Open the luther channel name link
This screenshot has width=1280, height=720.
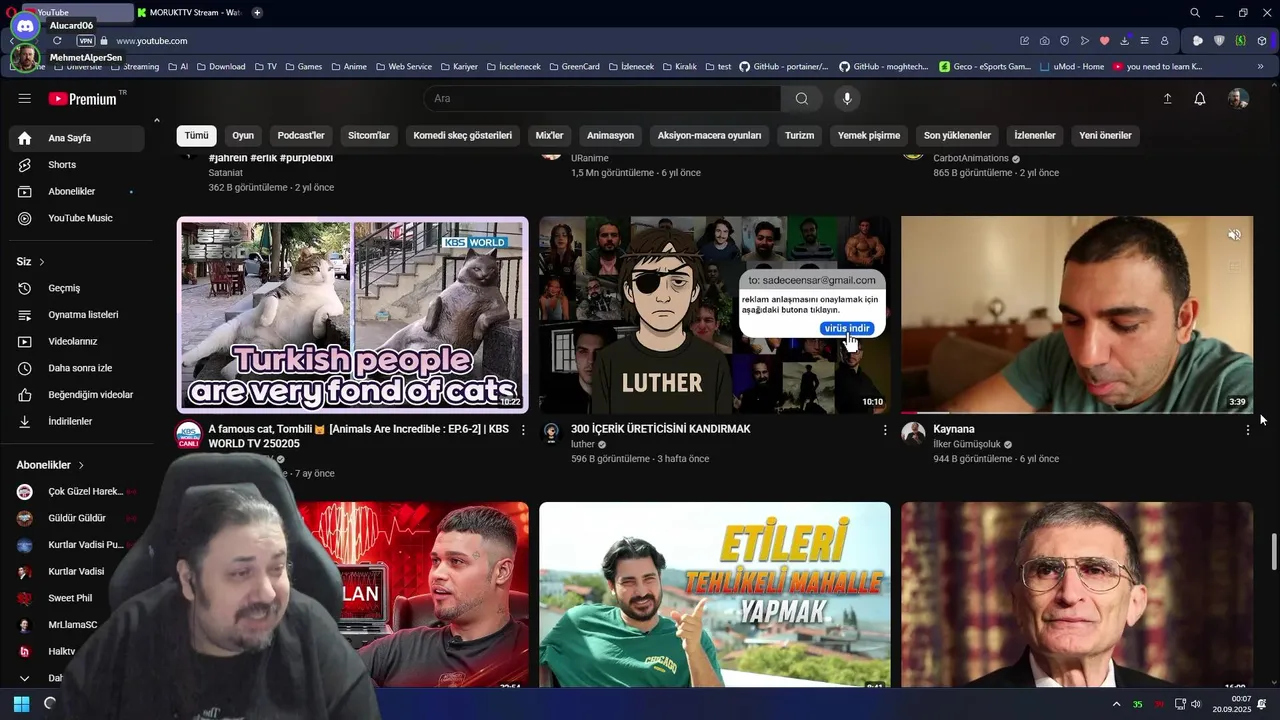tap(583, 444)
